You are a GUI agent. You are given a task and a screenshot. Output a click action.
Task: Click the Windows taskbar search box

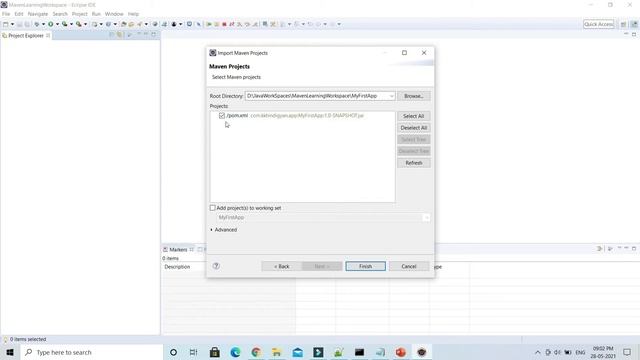click(x=92, y=352)
